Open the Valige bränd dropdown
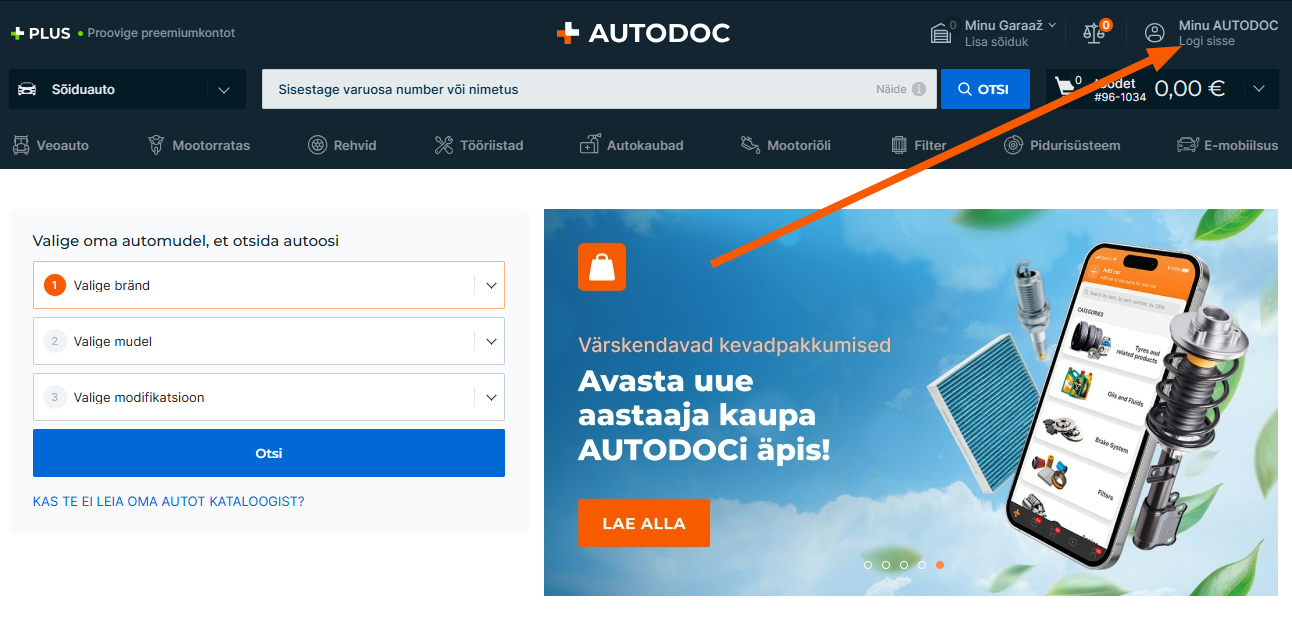The height and width of the screenshot is (628, 1292). (269, 285)
